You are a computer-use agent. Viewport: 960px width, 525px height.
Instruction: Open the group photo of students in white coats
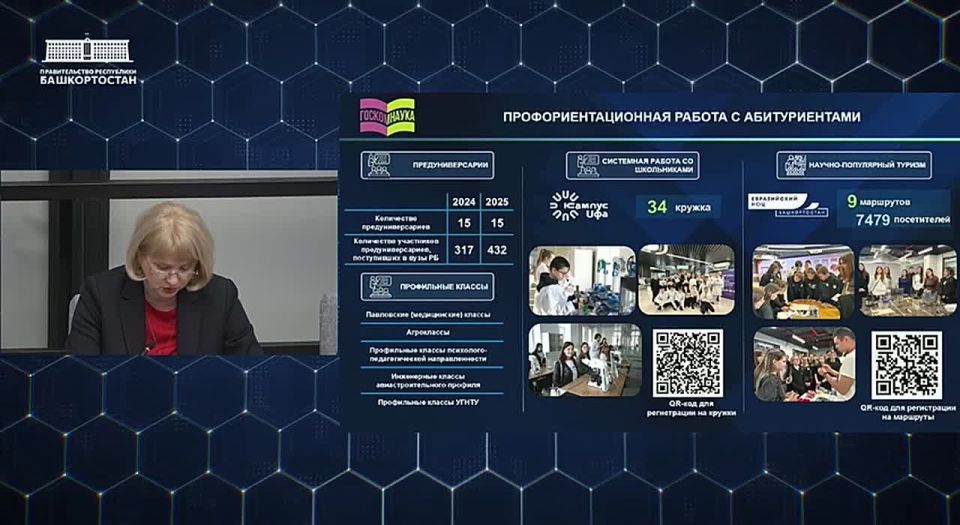coord(686,280)
